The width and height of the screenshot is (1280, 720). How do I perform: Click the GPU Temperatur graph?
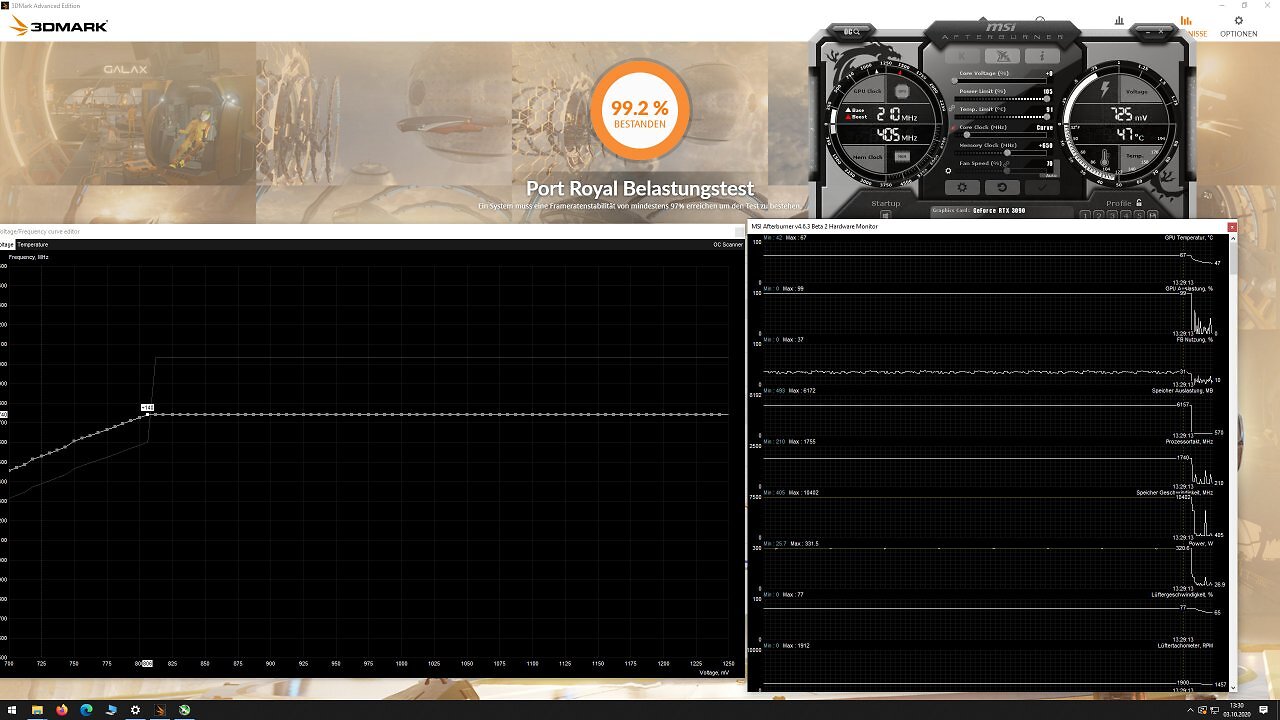[x=988, y=260]
